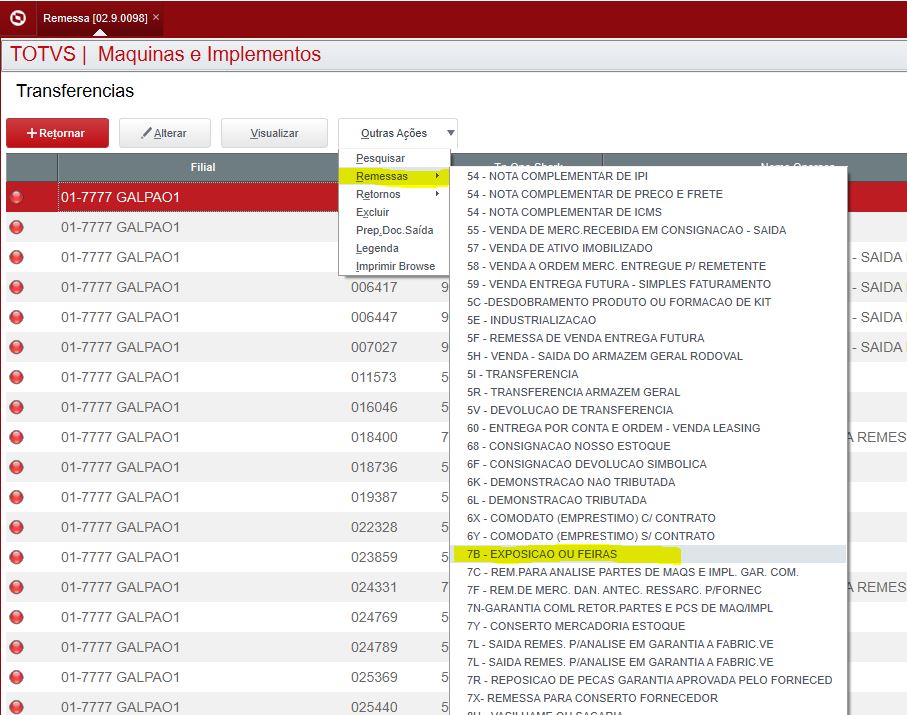This screenshot has height=715, width=907.
Task: Close the Remessa [02.9.0098] tab
Action: pos(156,17)
